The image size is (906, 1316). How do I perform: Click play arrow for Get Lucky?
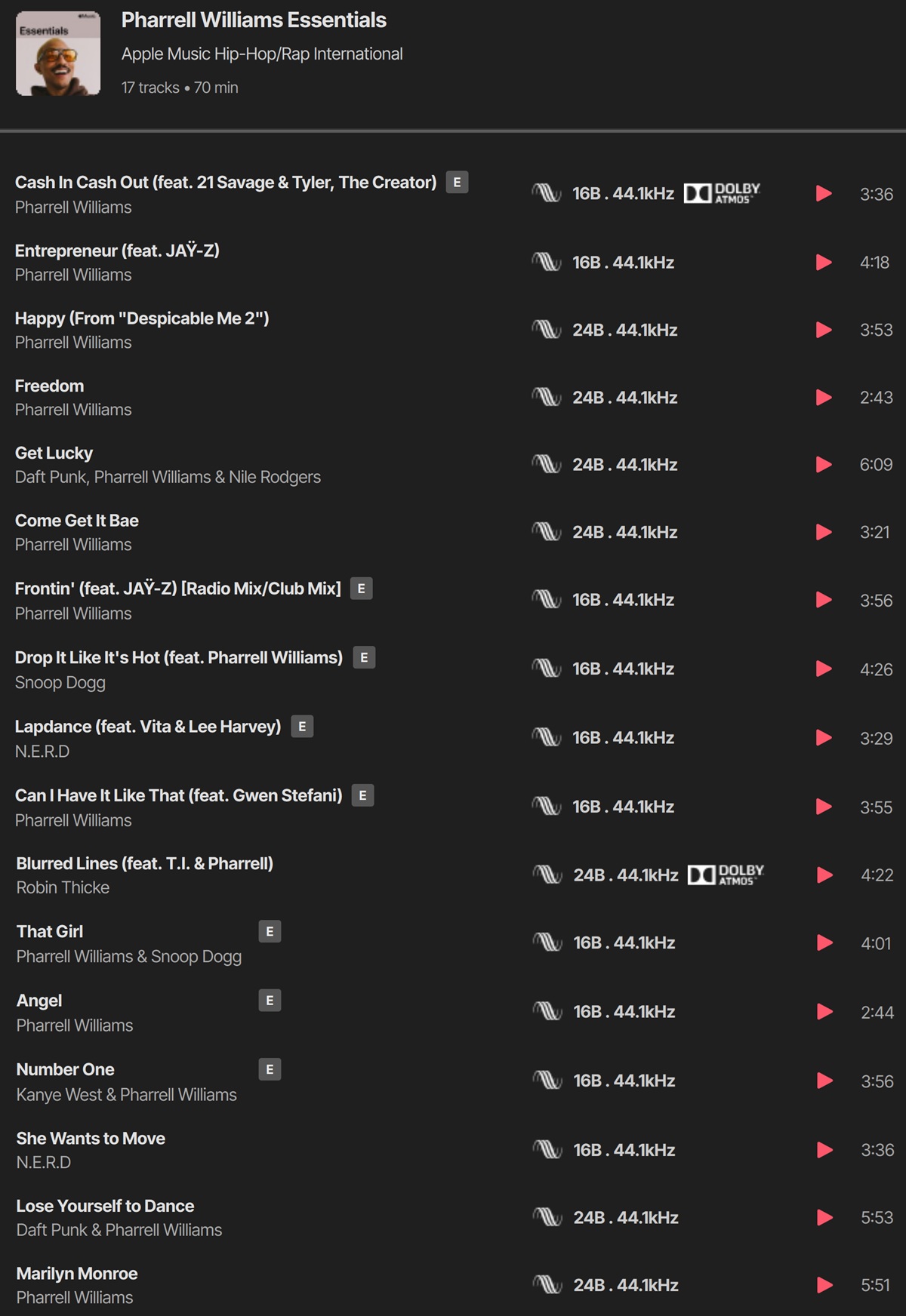pos(824,464)
